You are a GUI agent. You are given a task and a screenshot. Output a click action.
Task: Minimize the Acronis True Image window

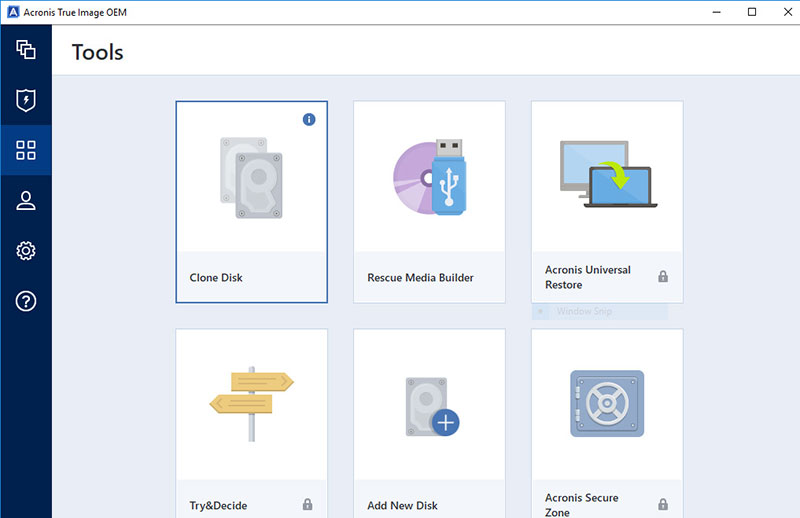click(x=717, y=12)
